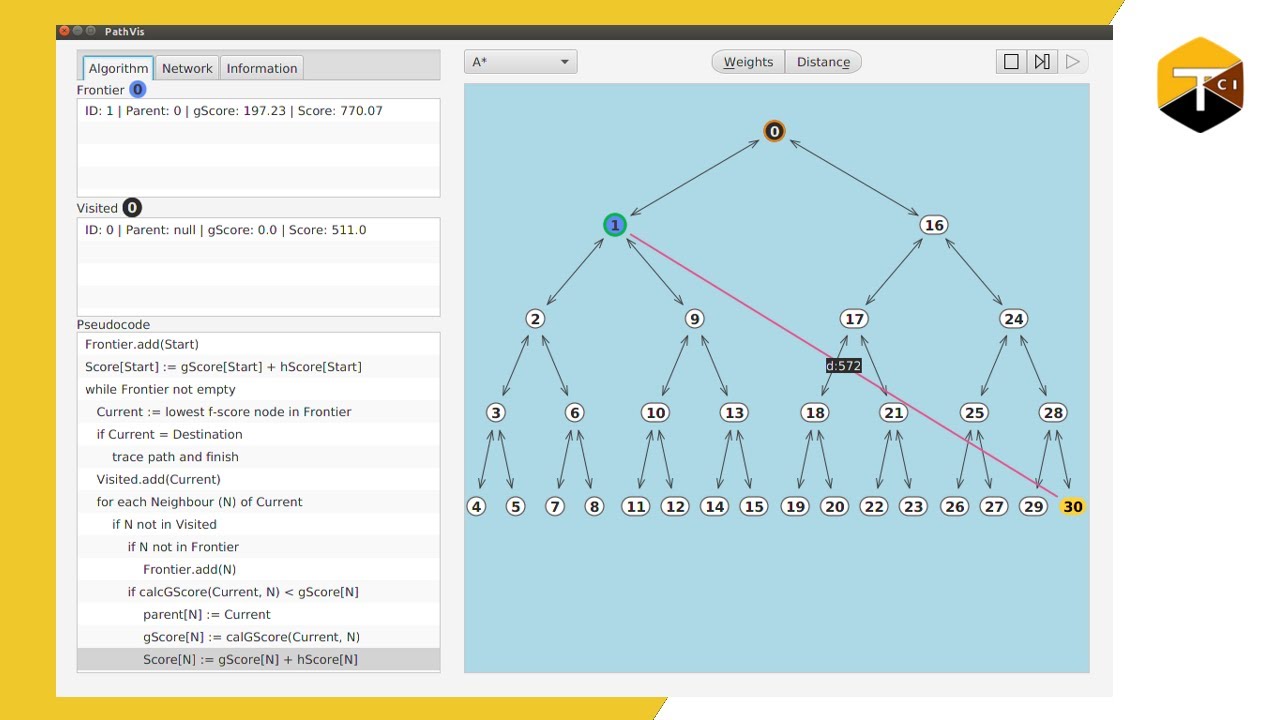1280x720 pixels.
Task: Select leaf node 19 in graph
Action: pyautogui.click(x=795, y=507)
